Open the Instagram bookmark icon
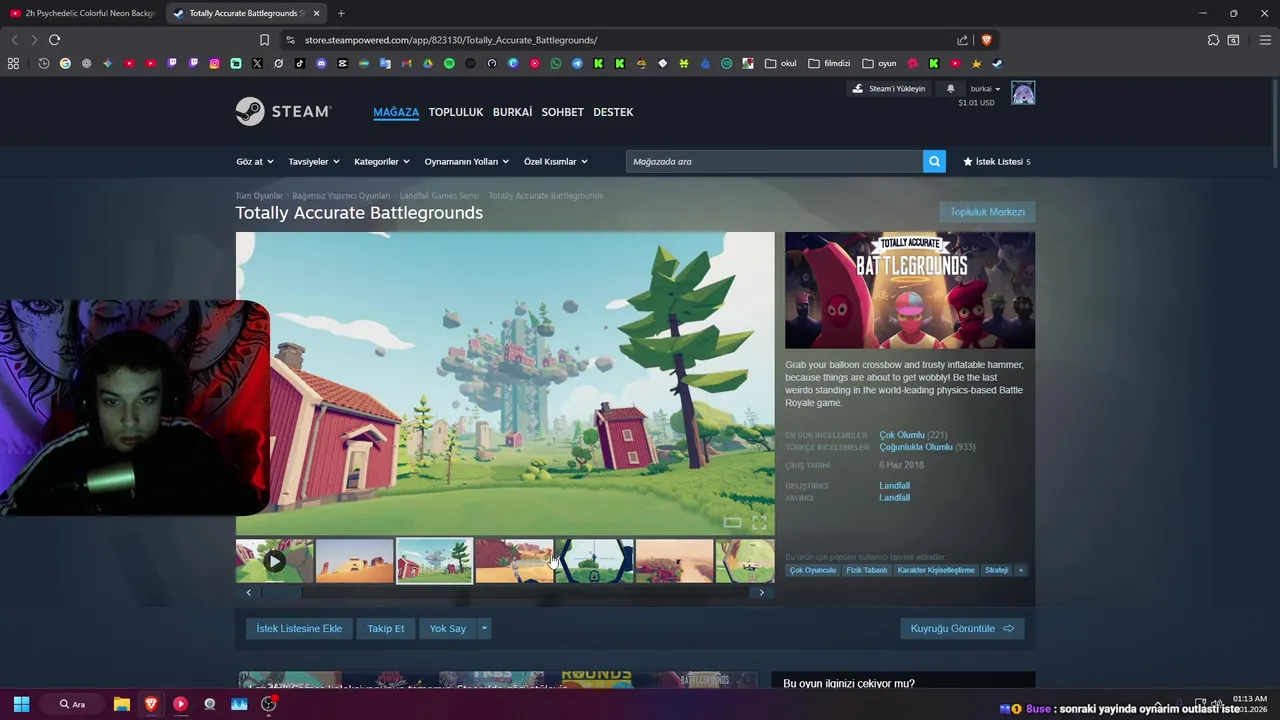The image size is (1280, 720). click(214, 63)
